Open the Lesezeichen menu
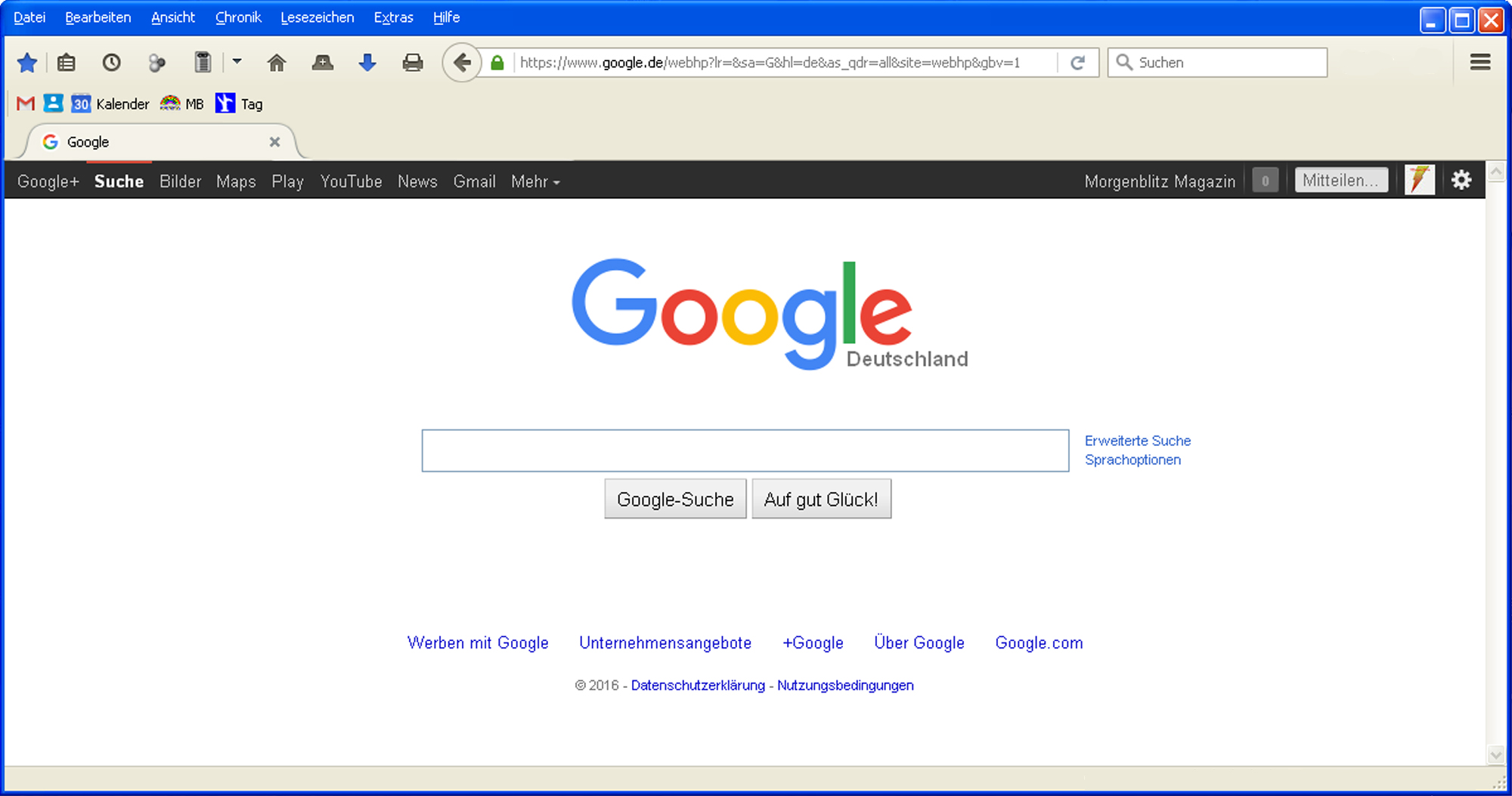 coord(318,17)
